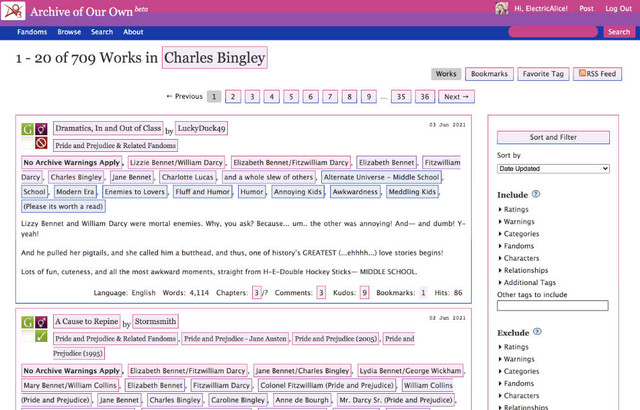Open the Fandoms menu

tap(32, 32)
